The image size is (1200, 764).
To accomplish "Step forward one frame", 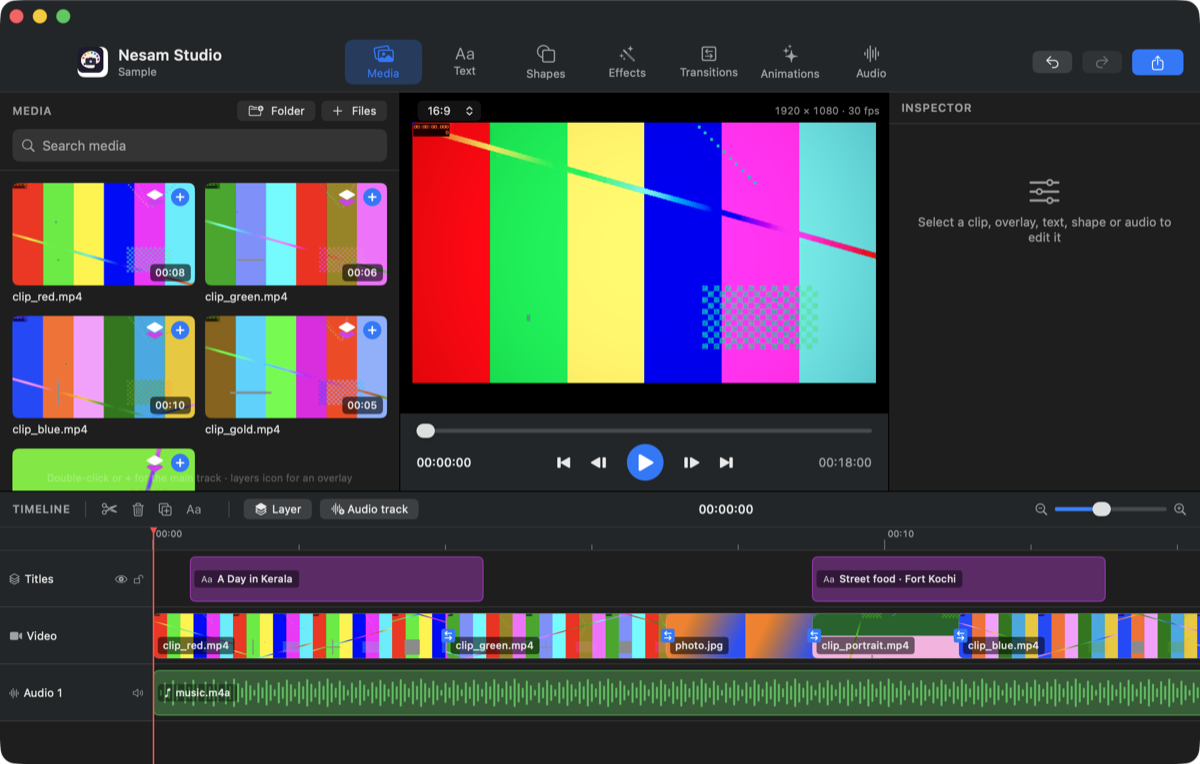I will [x=691, y=462].
